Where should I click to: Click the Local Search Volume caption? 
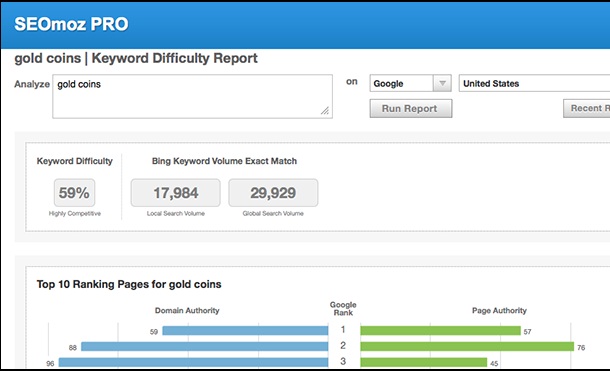[x=175, y=214]
